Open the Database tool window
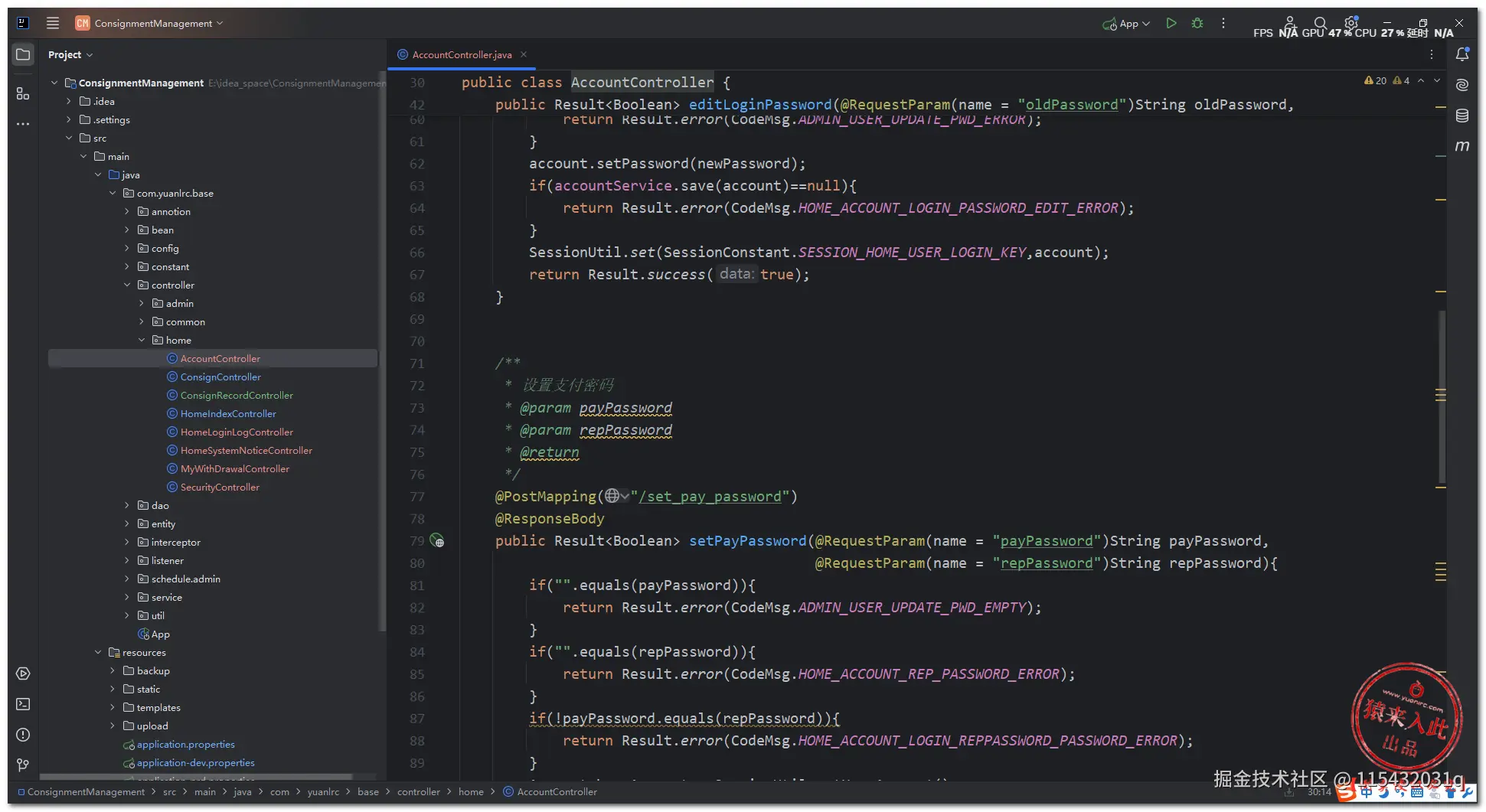 [1462, 116]
